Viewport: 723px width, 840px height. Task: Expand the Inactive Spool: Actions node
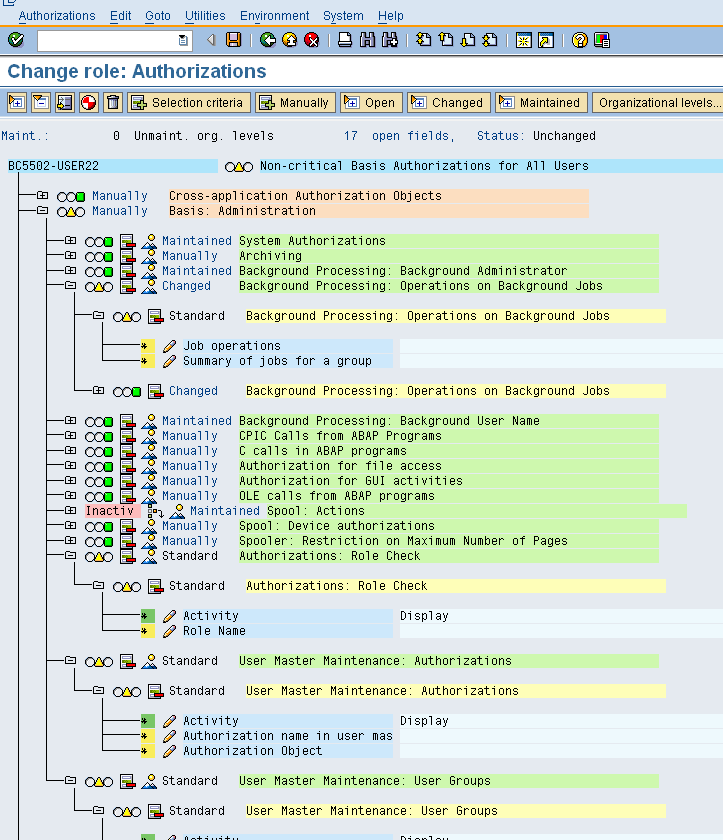[70, 511]
